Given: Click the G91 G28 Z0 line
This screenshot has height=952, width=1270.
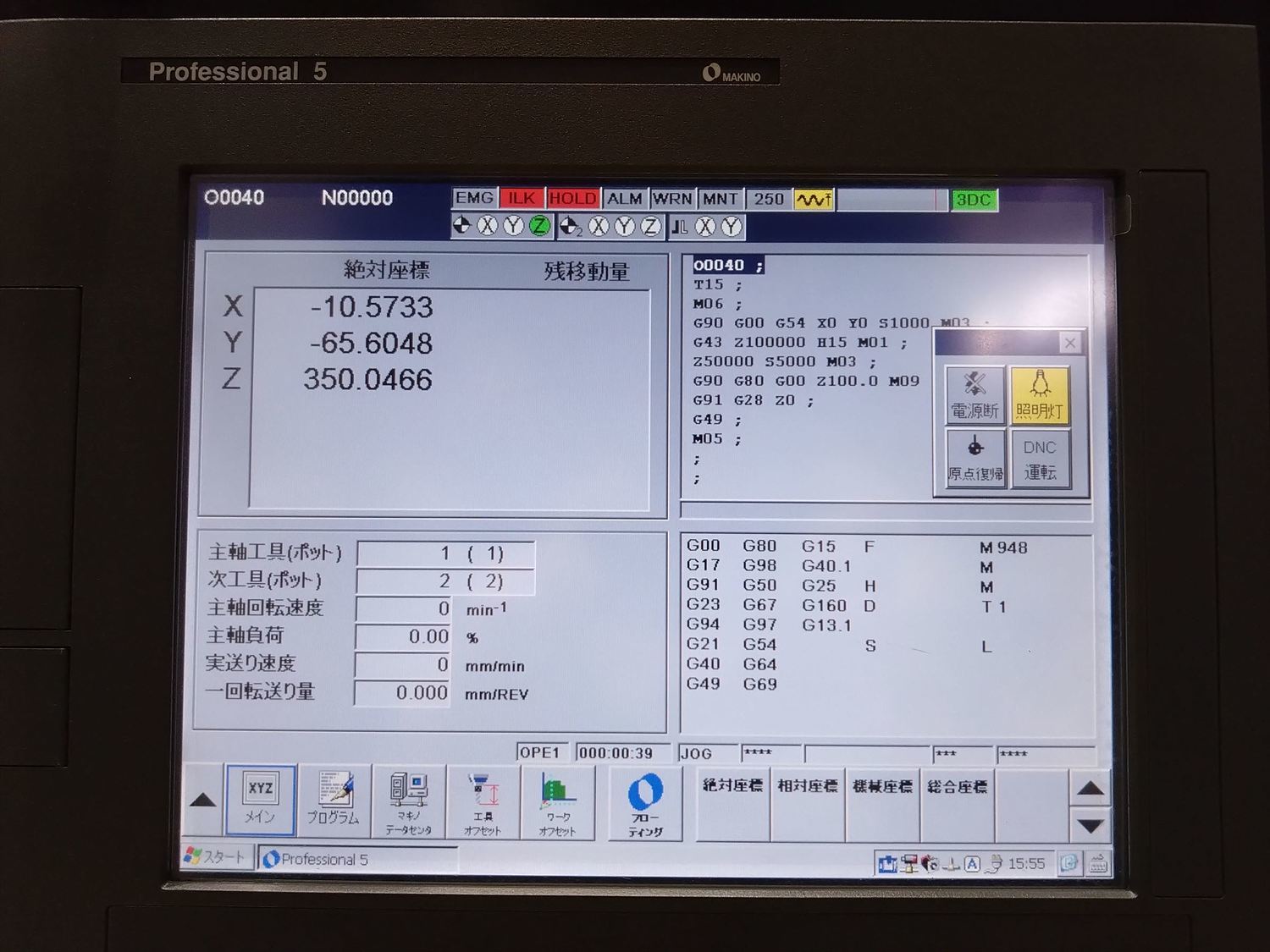Looking at the screenshot, I should point(754,400).
